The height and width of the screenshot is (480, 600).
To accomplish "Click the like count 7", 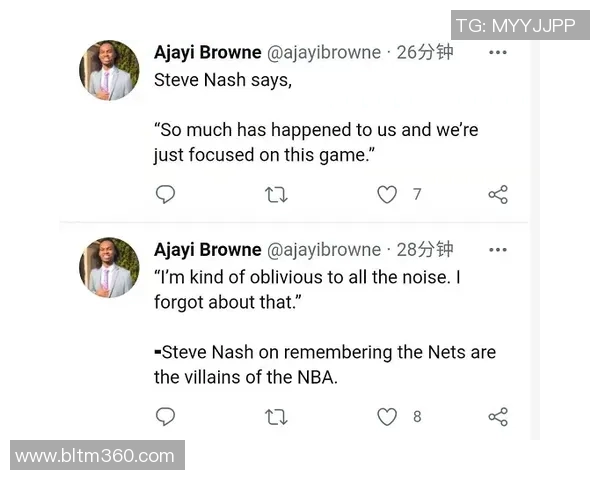I will click(417, 194).
